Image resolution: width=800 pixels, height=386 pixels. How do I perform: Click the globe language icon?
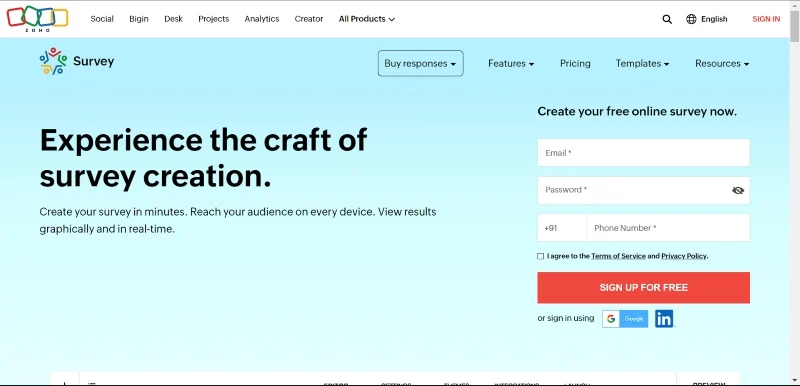pyautogui.click(x=691, y=19)
